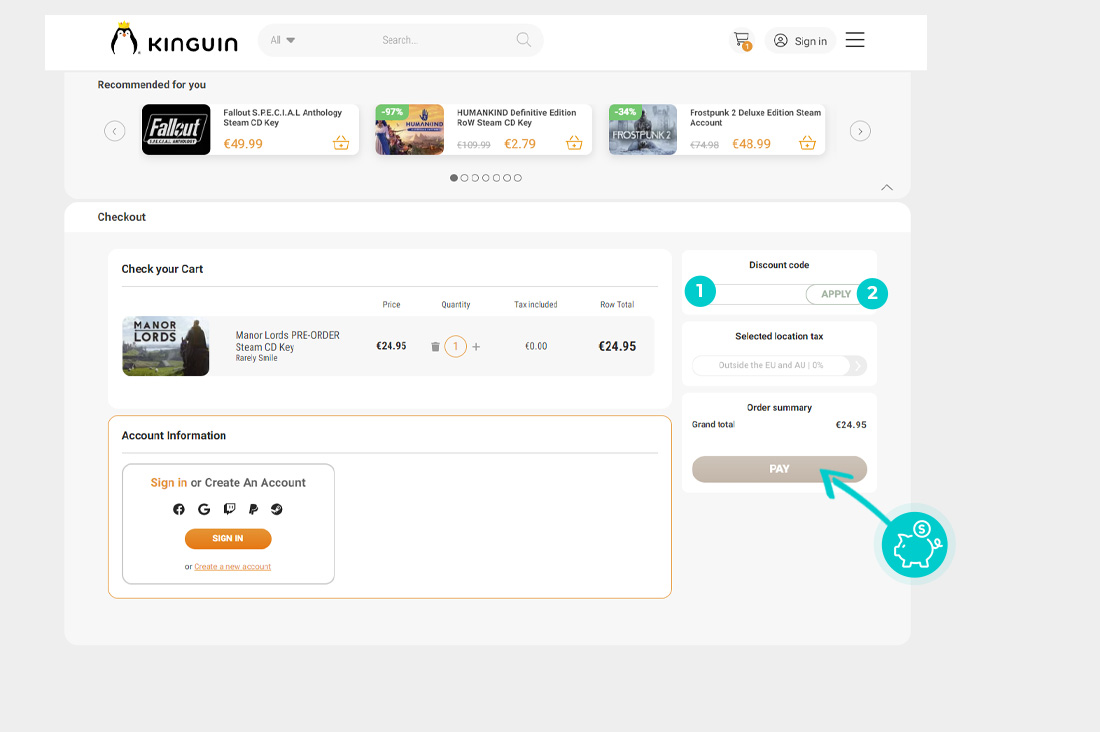Open the All categories dropdown
The width and height of the screenshot is (1100, 732).
(x=283, y=40)
